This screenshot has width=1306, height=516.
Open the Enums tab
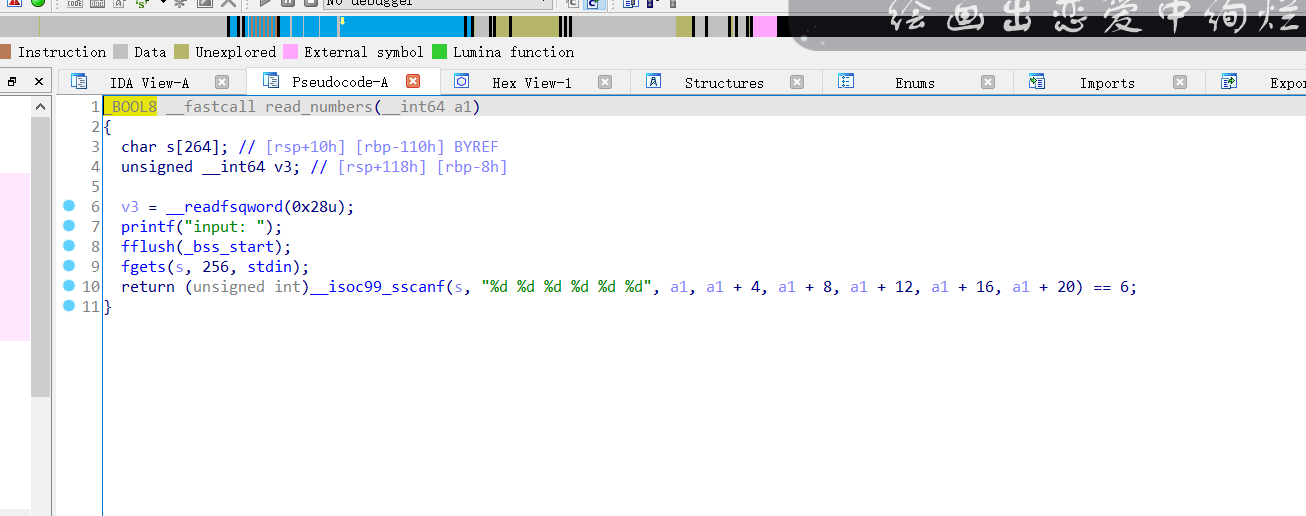click(x=915, y=83)
